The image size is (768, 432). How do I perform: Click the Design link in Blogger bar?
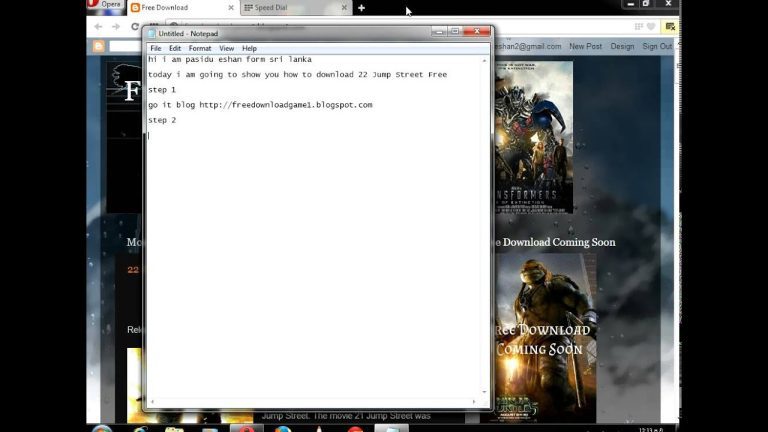pyautogui.click(x=622, y=47)
